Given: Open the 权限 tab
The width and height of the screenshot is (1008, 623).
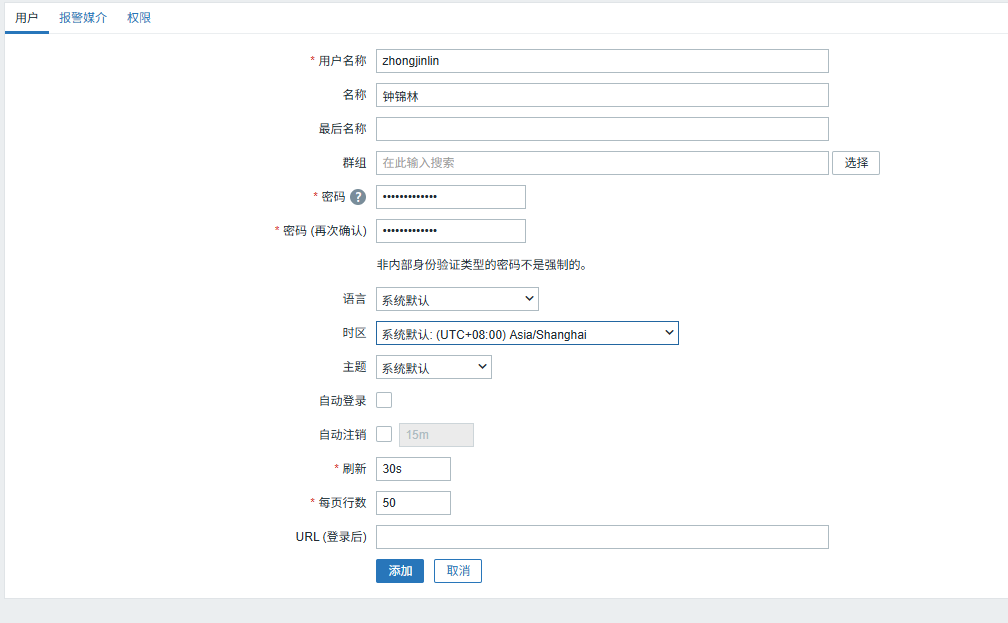Looking at the screenshot, I should pyautogui.click(x=139, y=18).
